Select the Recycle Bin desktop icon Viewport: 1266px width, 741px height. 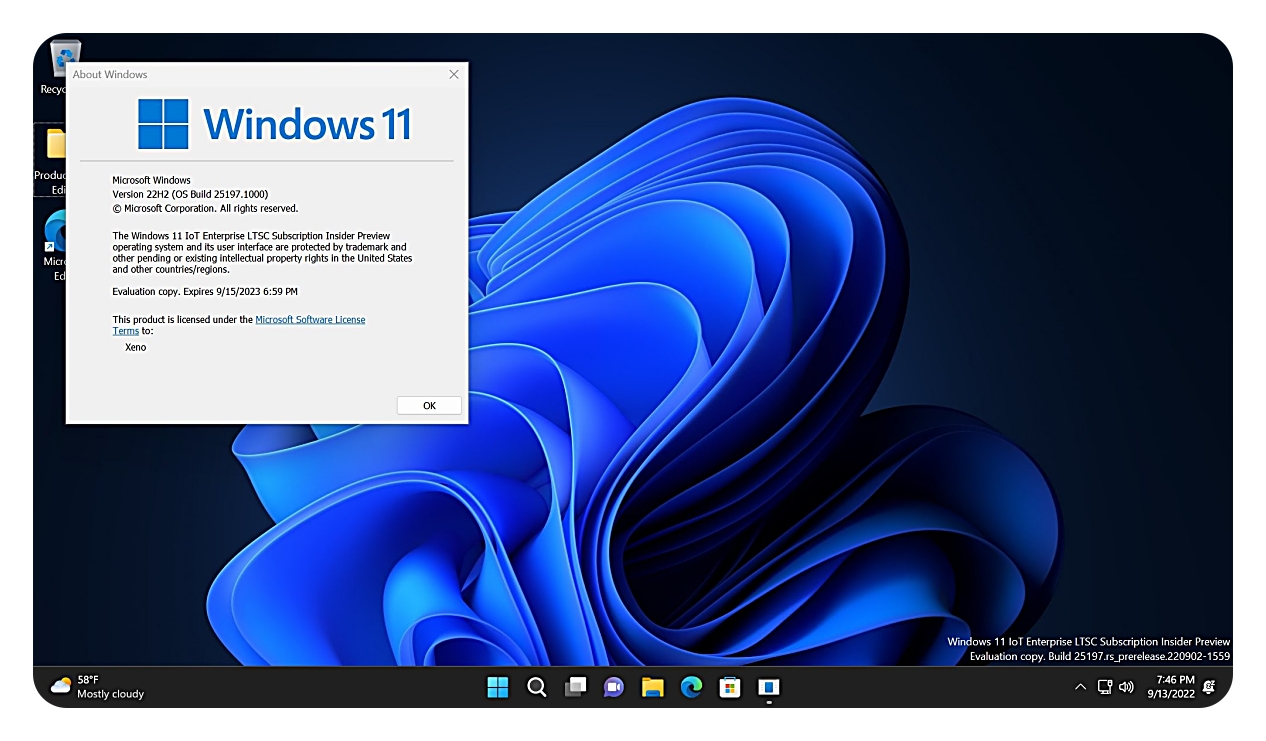(x=61, y=67)
